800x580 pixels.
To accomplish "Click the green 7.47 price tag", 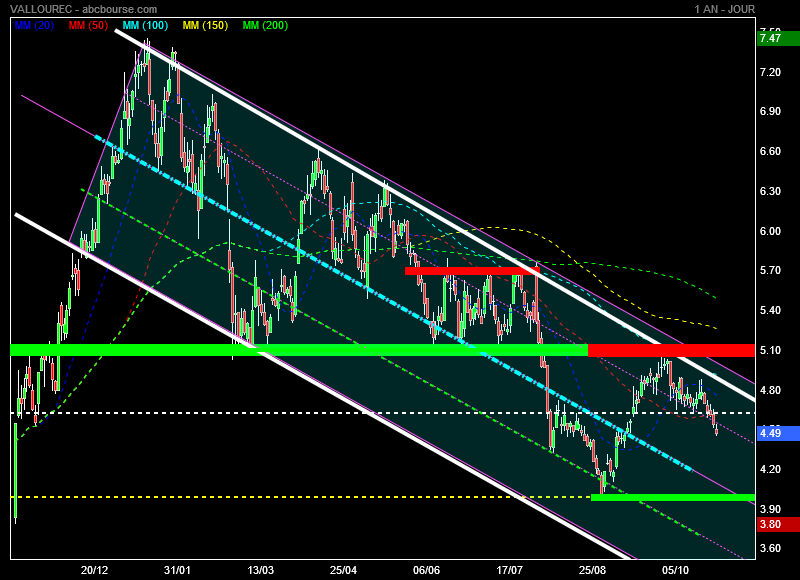I will tap(778, 38).
